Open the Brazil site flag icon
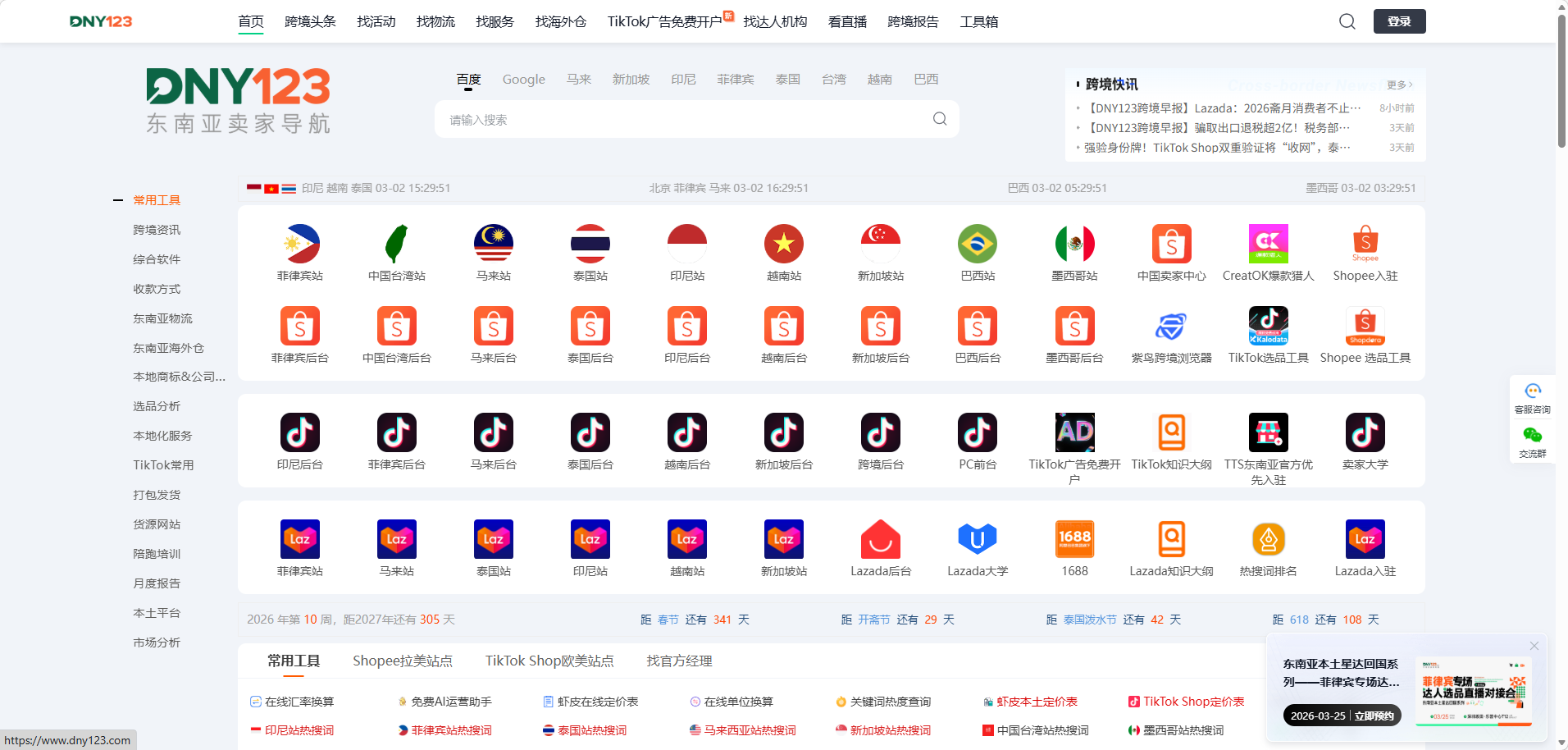 click(x=978, y=244)
